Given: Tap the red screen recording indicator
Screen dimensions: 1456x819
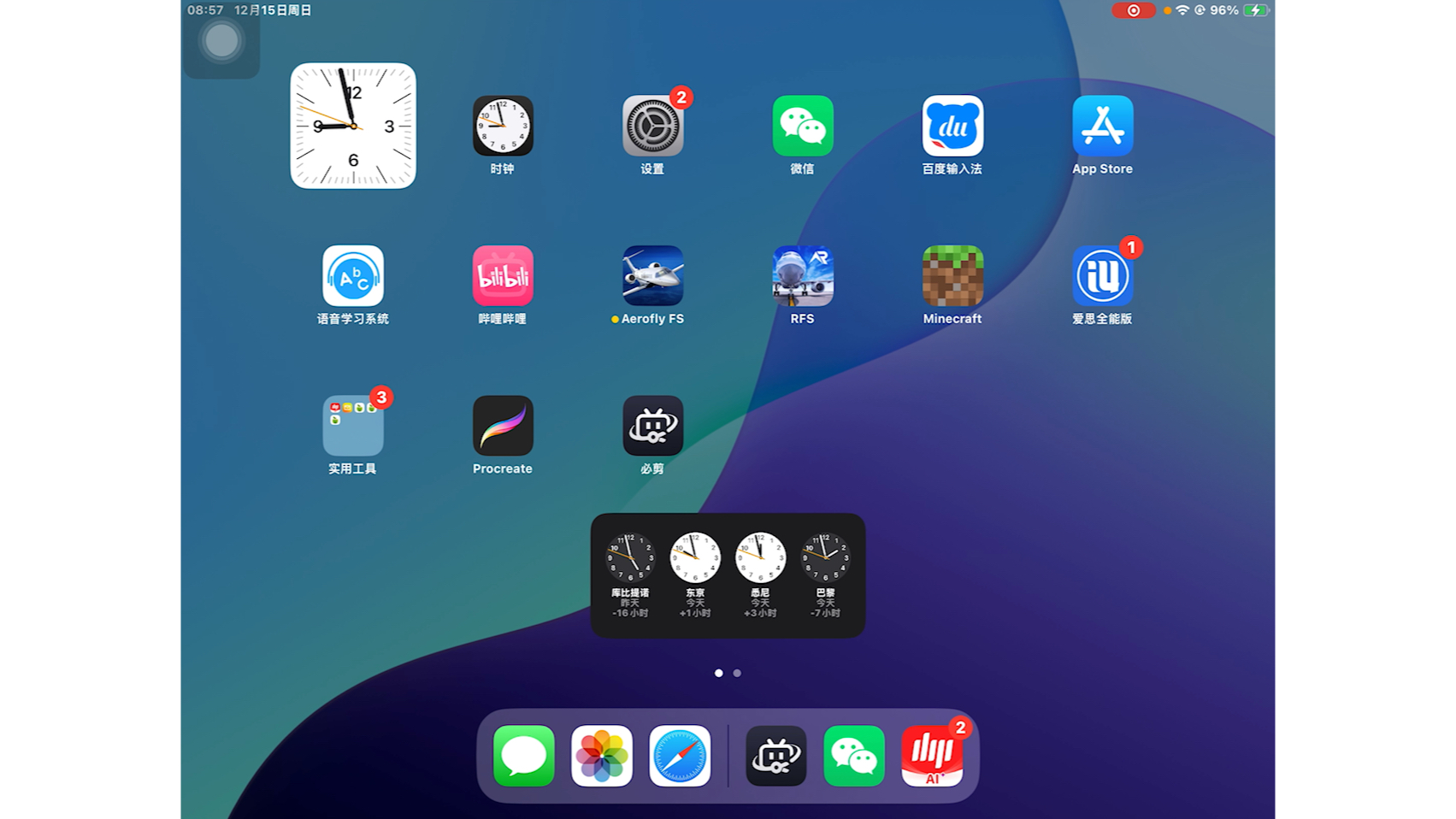Looking at the screenshot, I should click(1133, 10).
